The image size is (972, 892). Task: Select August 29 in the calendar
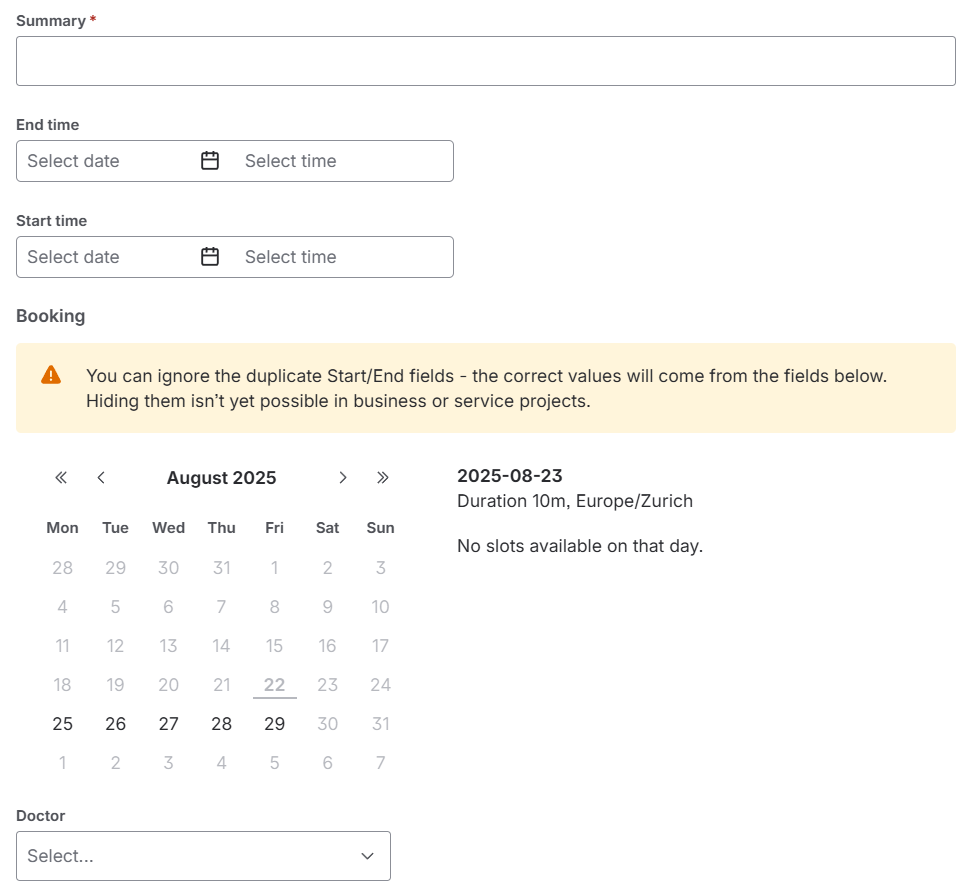(x=274, y=724)
